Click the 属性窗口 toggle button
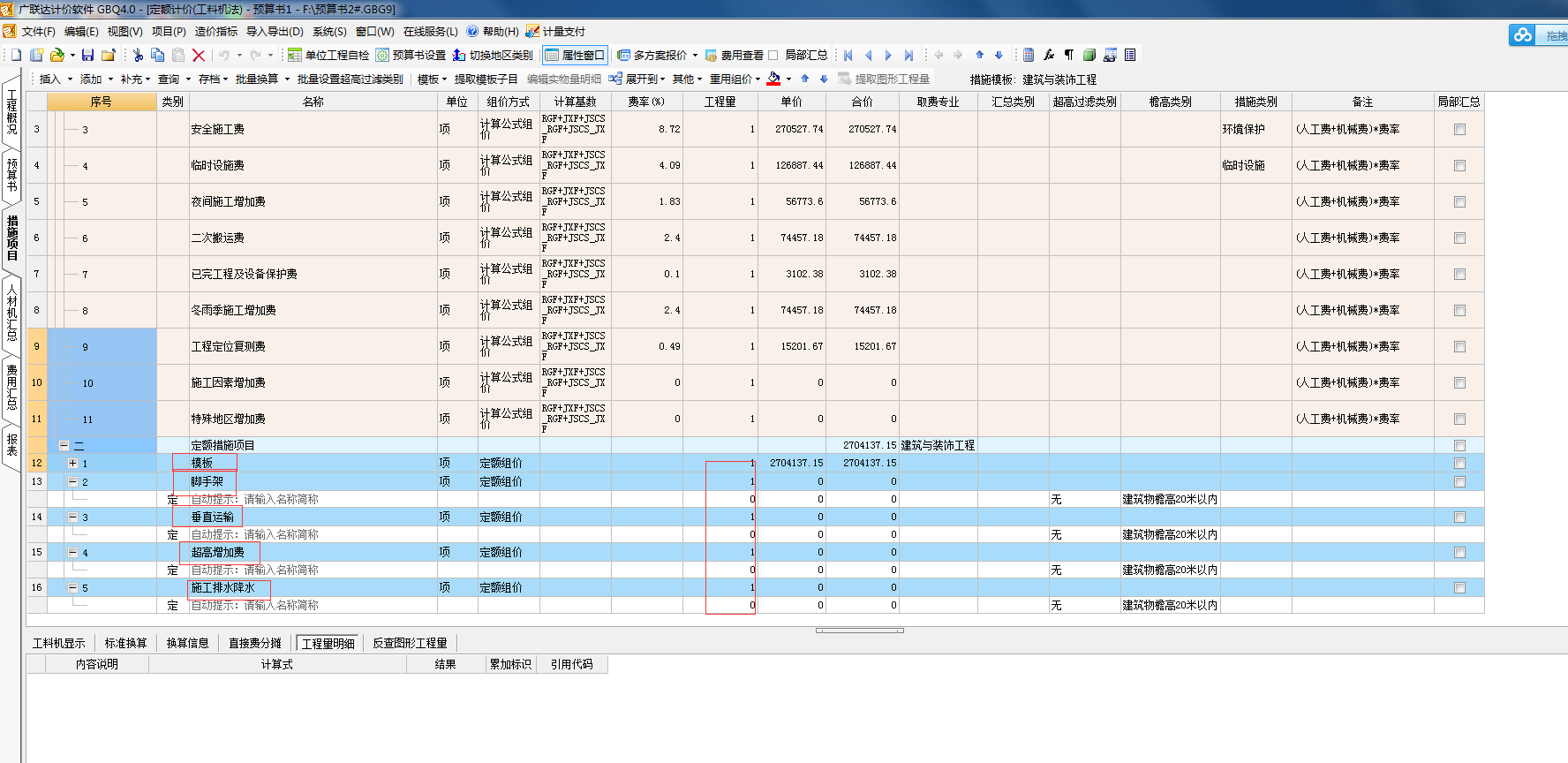Image resolution: width=1568 pixels, height=763 pixels. coord(575,55)
